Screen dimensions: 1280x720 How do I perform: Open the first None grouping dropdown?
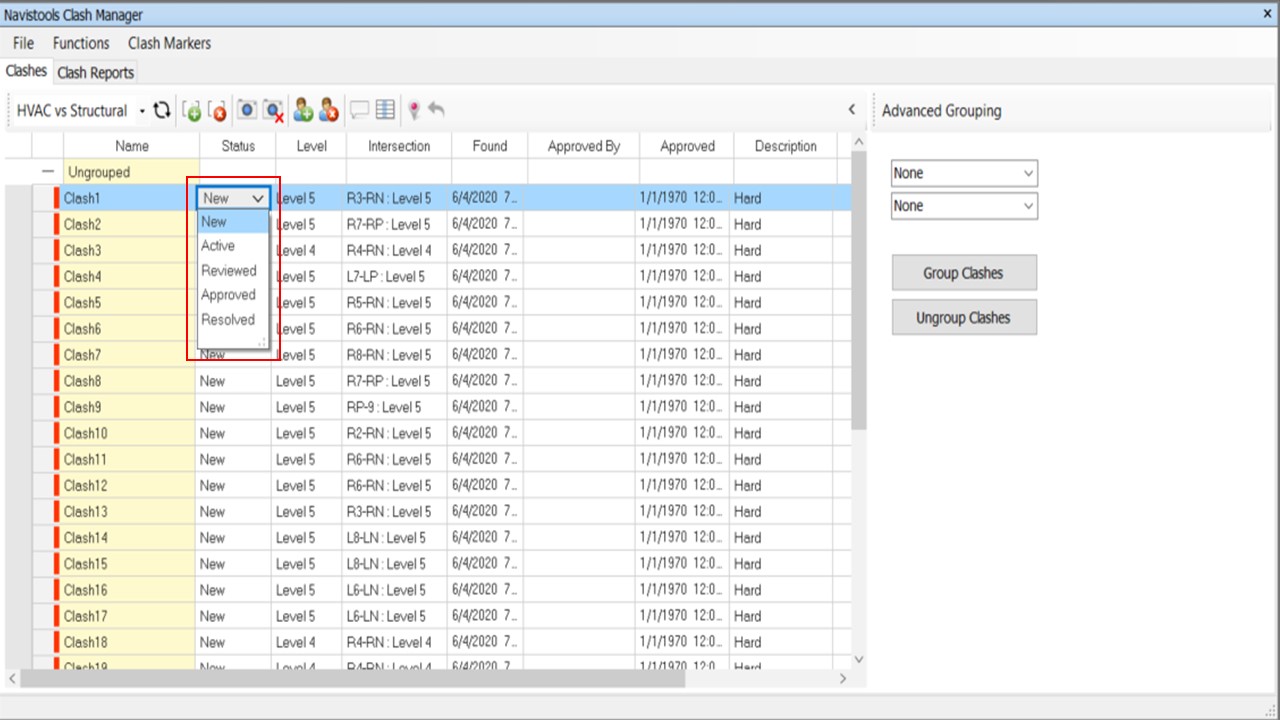point(964,173)
